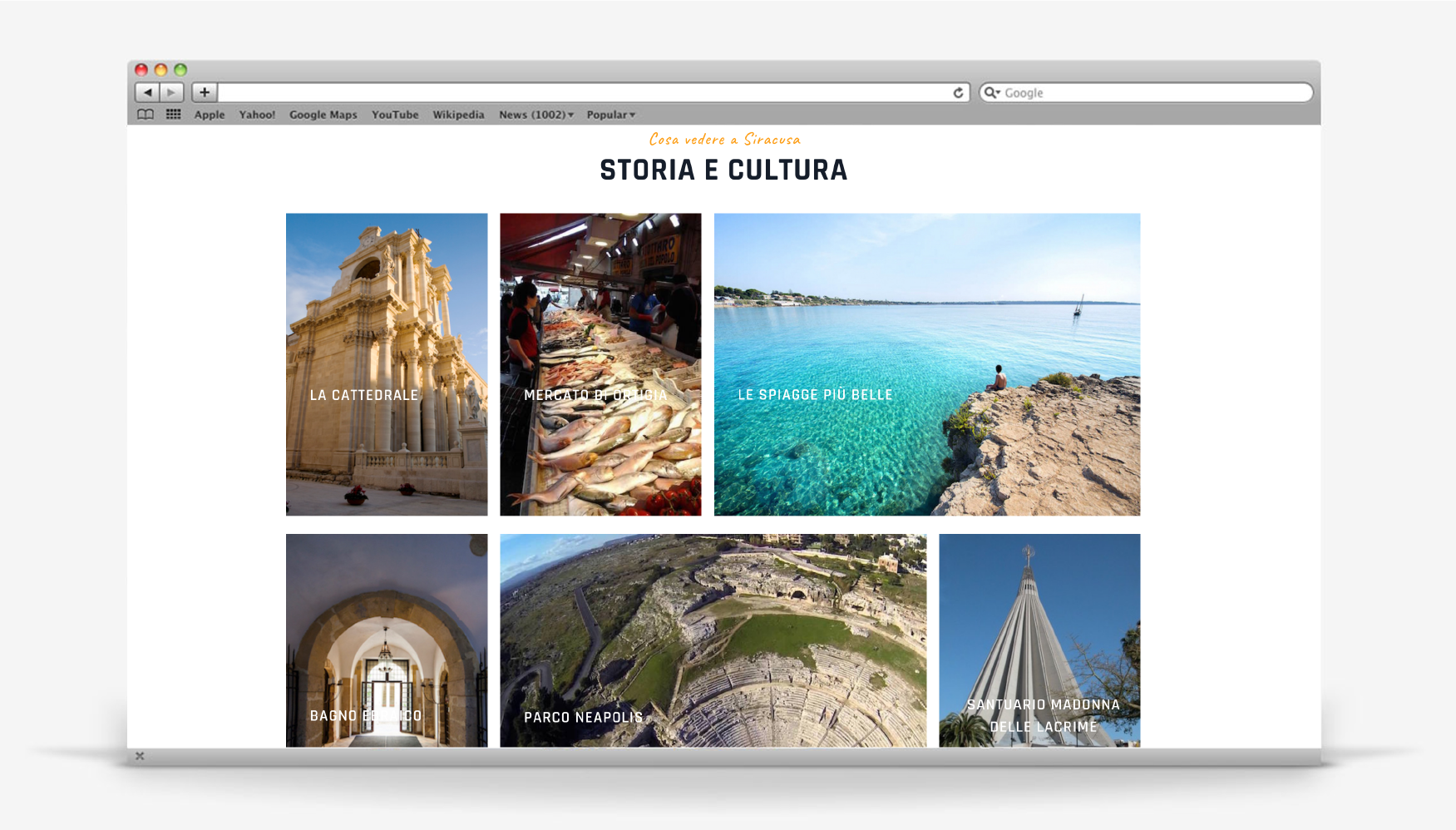Open the Mercato di Ortigia card

[600, 364]
